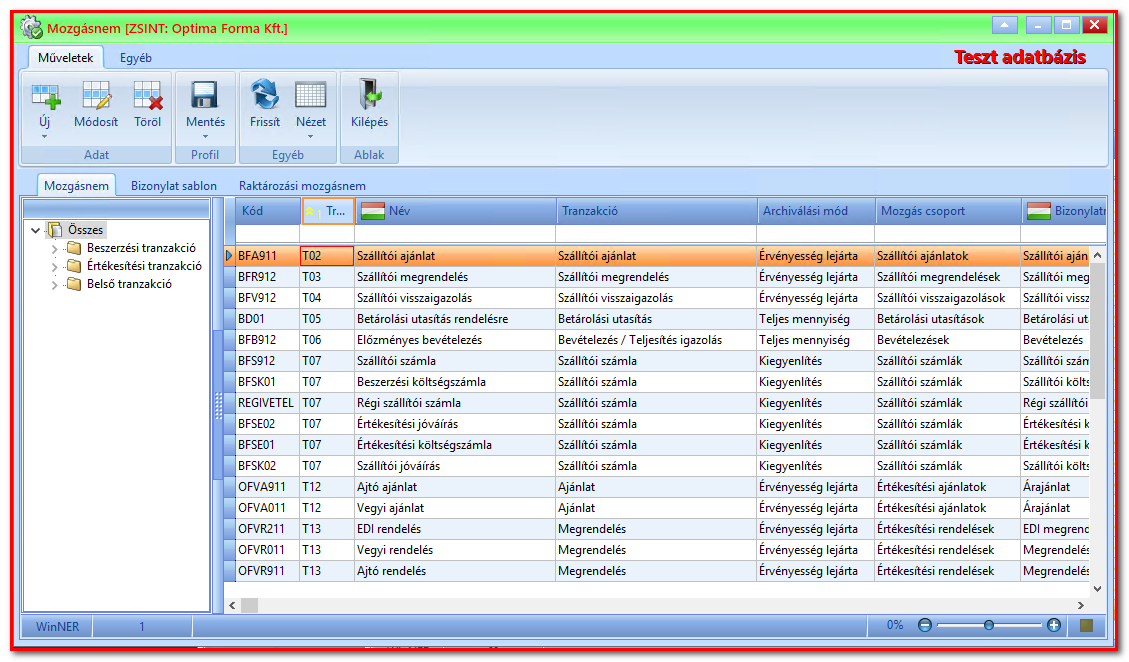1129x662 pixels.
Task: Select the Belső tranzakció folder
Action: (x=129, y=284)
